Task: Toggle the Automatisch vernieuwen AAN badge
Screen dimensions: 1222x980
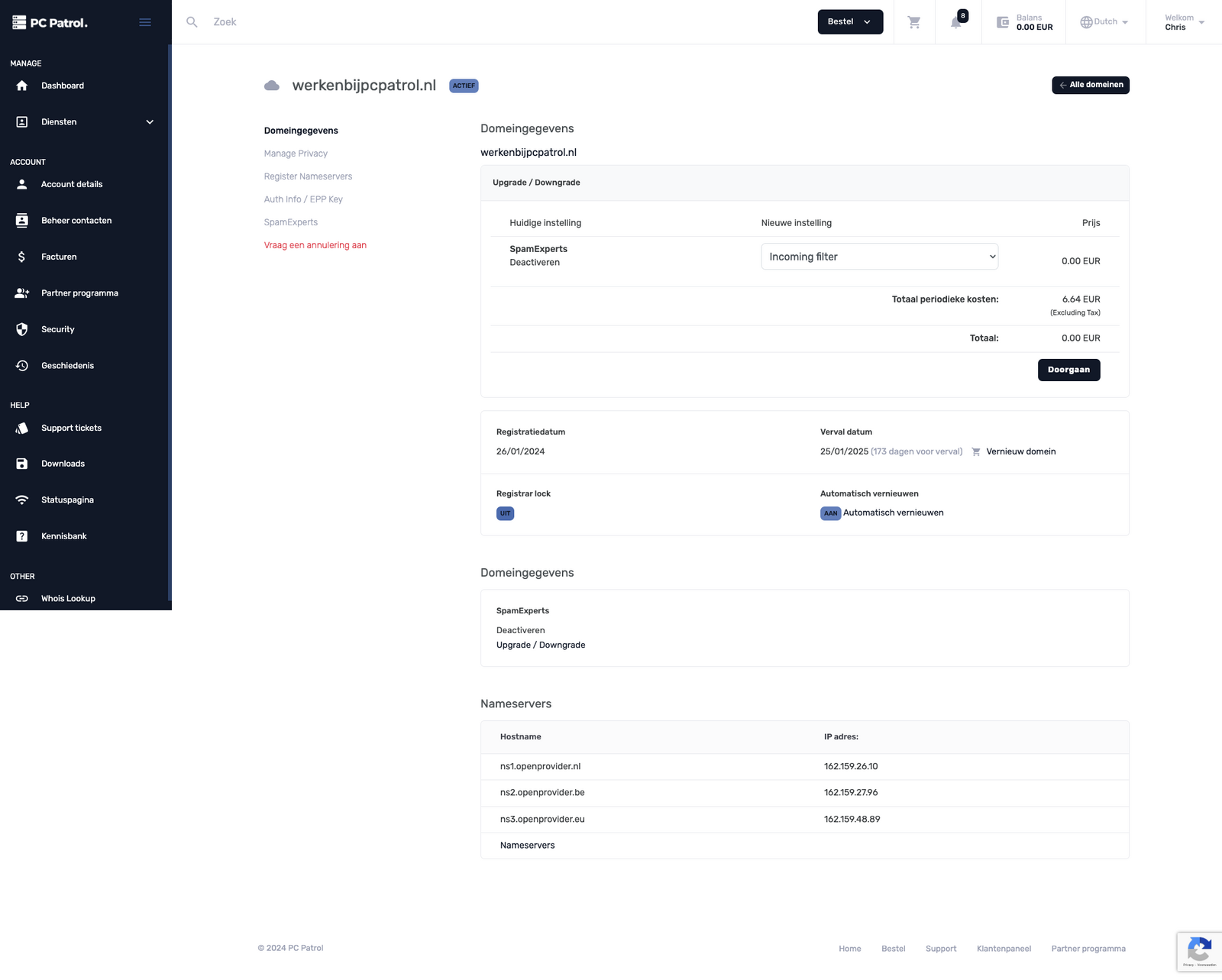Action: (830, 513)
